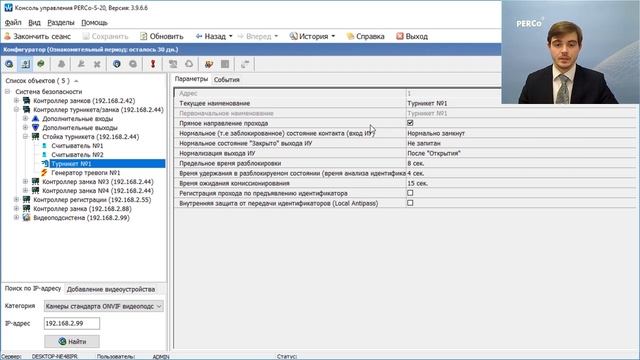The image size is (640, 360).
Task: Expand Видеоподсистема (192.168.2.99) node
Action: 16,218
